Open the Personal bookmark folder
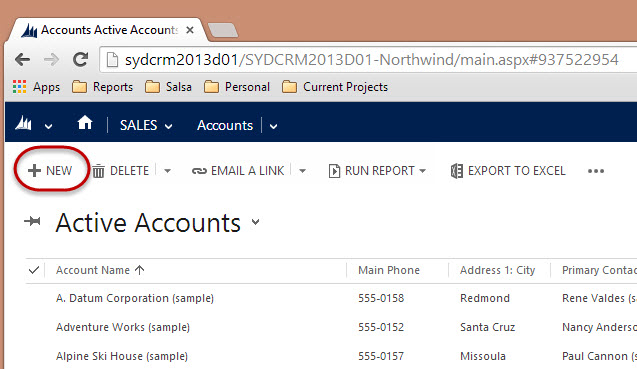This screenshot has width=637, height=369. [237, 87]
